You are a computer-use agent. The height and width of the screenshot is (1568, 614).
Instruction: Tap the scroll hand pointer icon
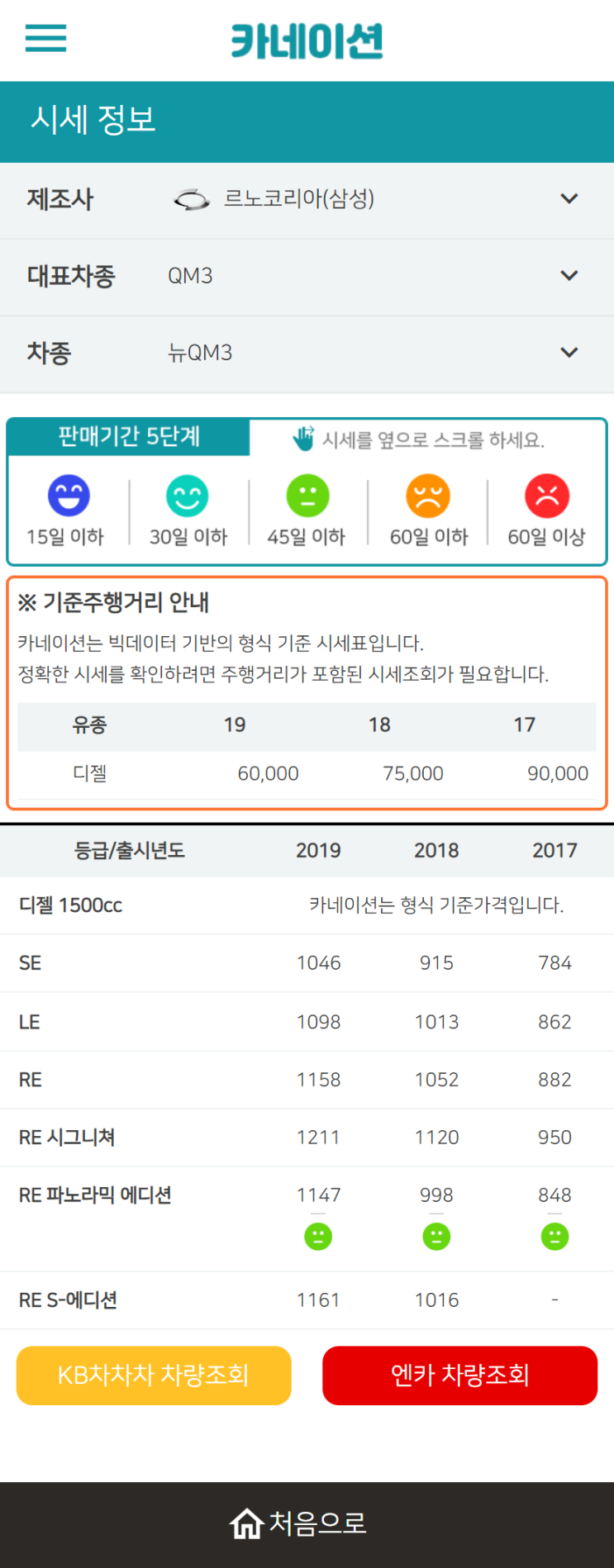coord(303,439)
